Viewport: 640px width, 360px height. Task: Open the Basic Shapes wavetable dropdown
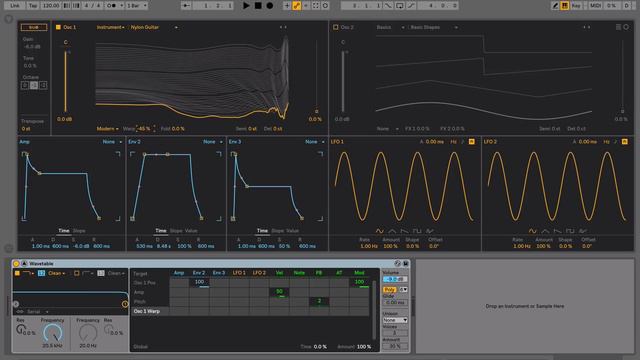coord(433,27)
